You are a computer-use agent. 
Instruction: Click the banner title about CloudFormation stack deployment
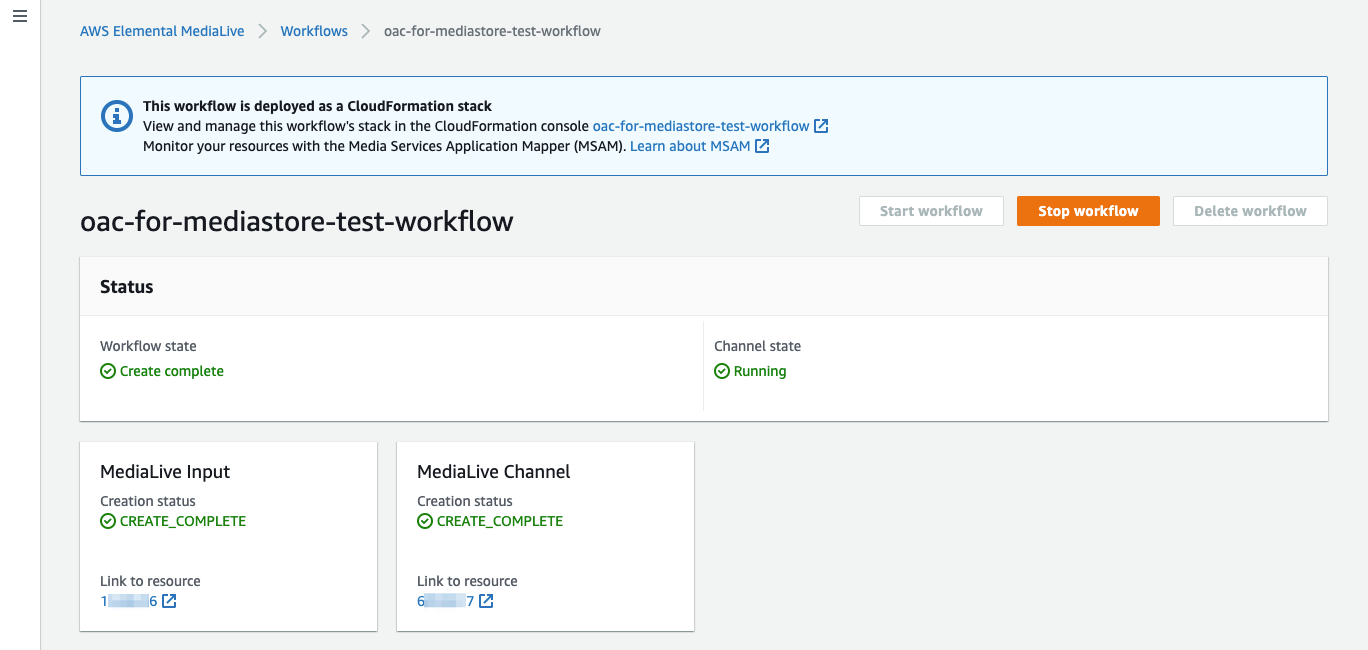pos(317,106)
